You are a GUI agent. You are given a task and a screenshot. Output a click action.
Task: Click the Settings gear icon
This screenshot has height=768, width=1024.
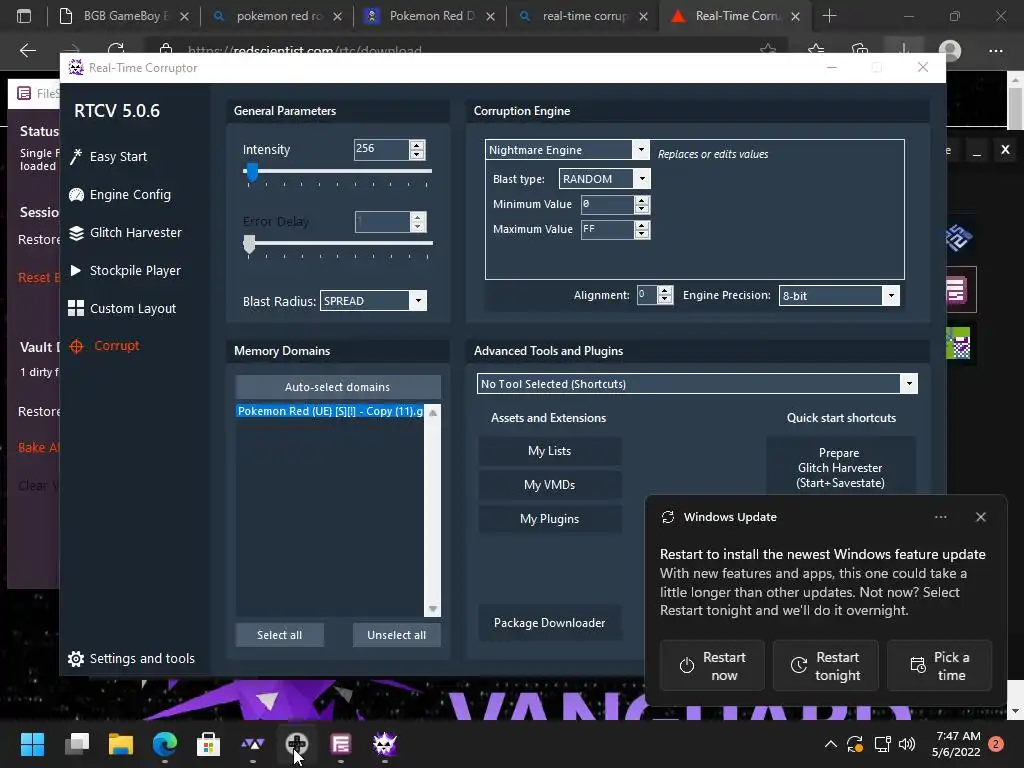point(76,658)
